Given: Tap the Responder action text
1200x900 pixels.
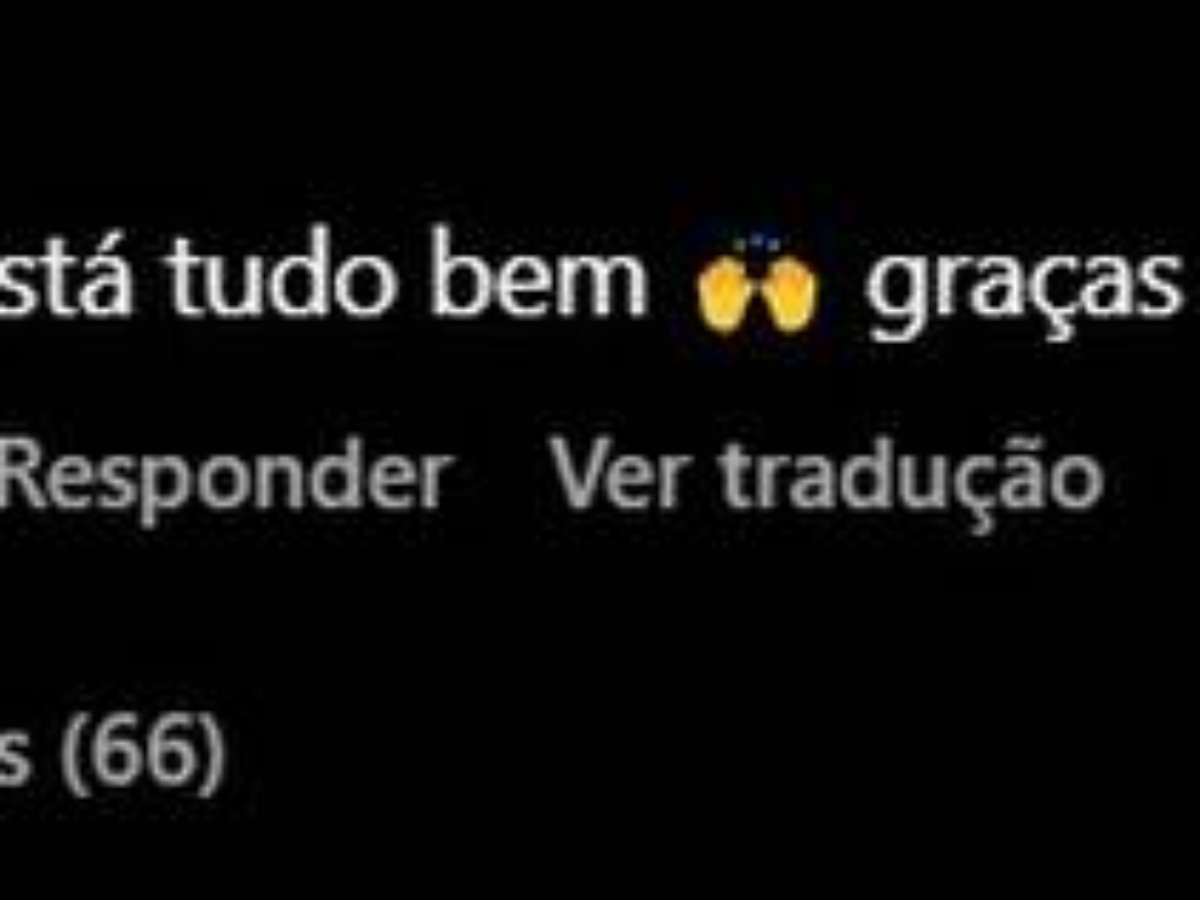Looking at the screenshot, I should pos(224,480).
